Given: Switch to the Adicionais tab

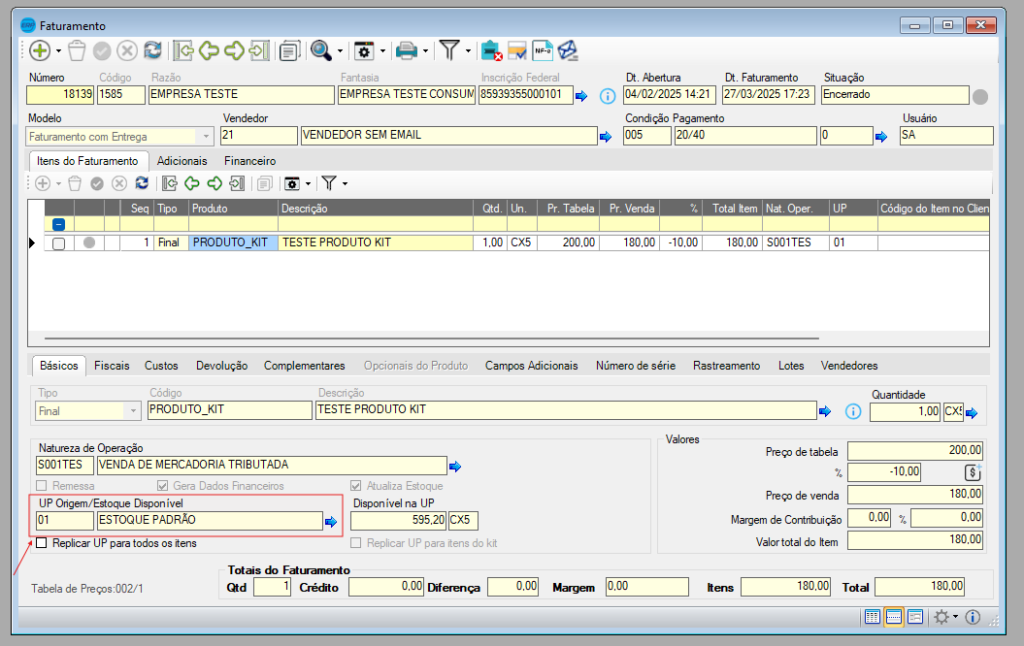Looking at the screenshot, I should (x=182, y=161).
